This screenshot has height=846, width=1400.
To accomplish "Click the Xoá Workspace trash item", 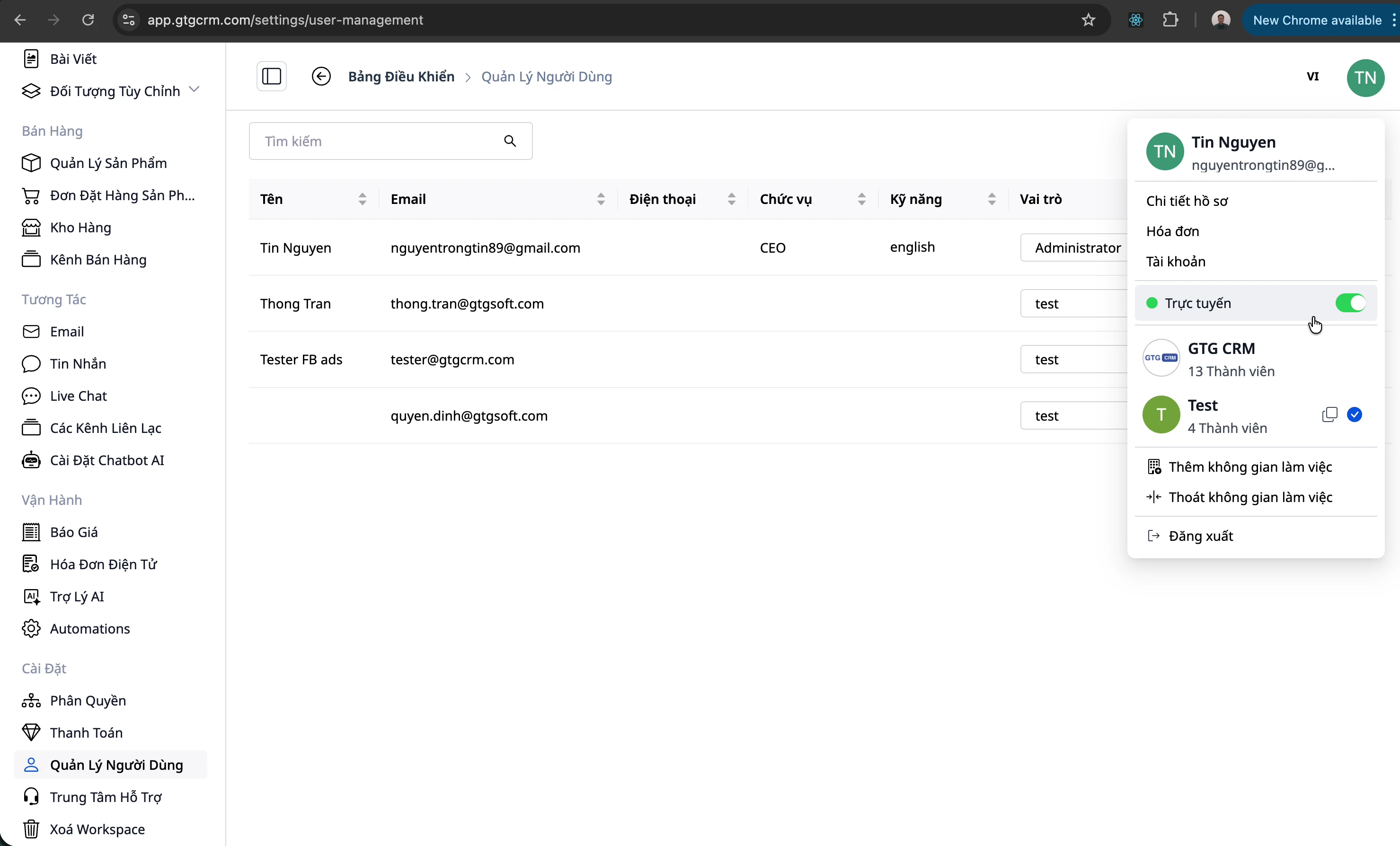I will [x=97, y=829].
